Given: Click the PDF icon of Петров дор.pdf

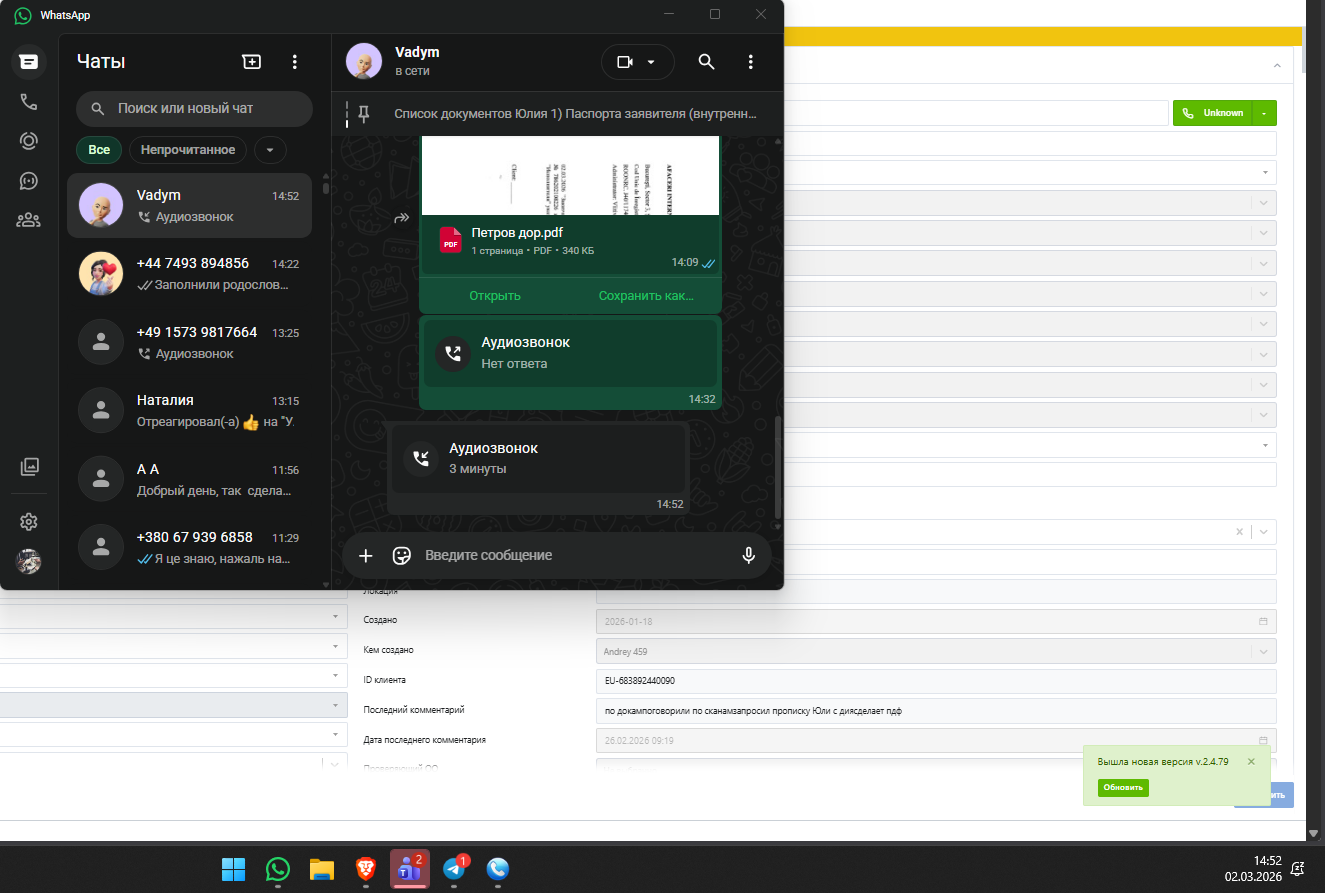Looking at the screenshot, I should point(450,240).
